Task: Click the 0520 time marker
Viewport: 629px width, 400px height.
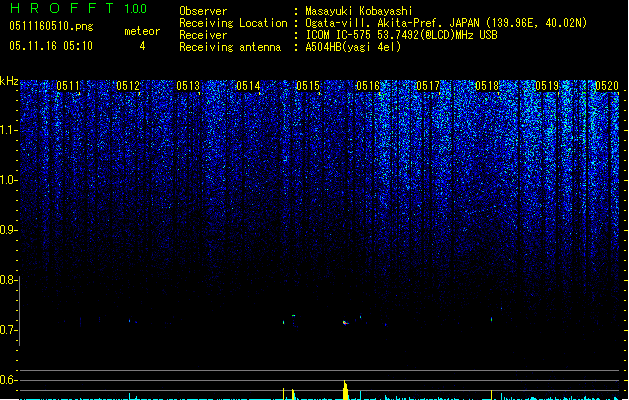Action: [x=607, y=86]
